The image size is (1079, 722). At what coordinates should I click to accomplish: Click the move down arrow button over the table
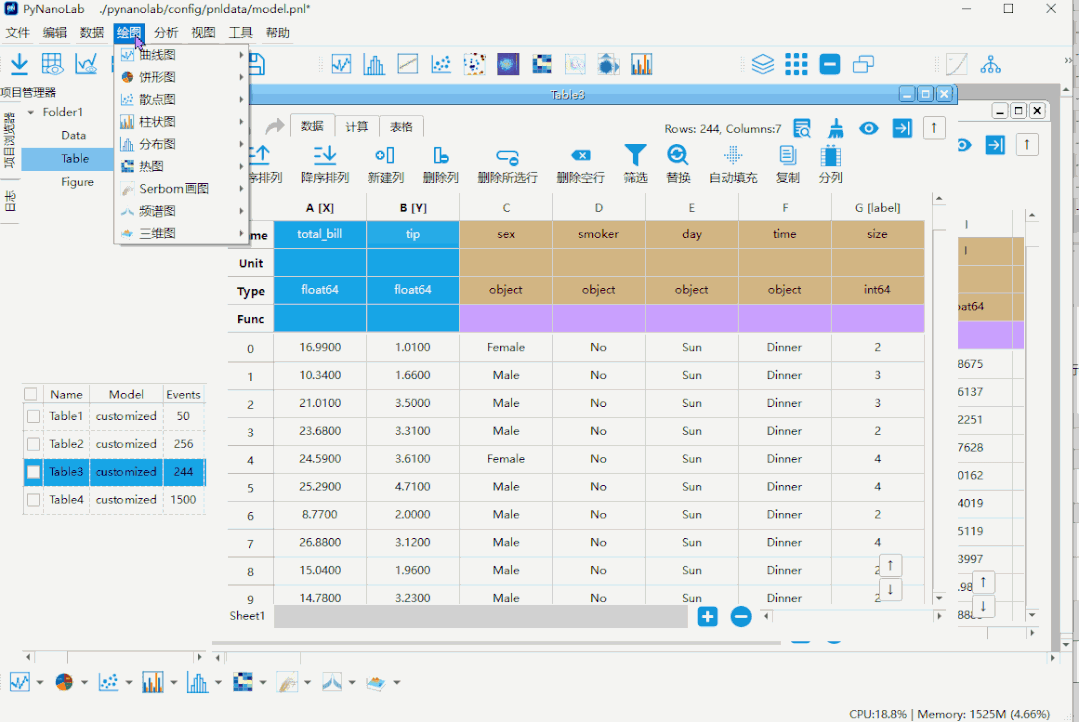click(x=890, y=589)
